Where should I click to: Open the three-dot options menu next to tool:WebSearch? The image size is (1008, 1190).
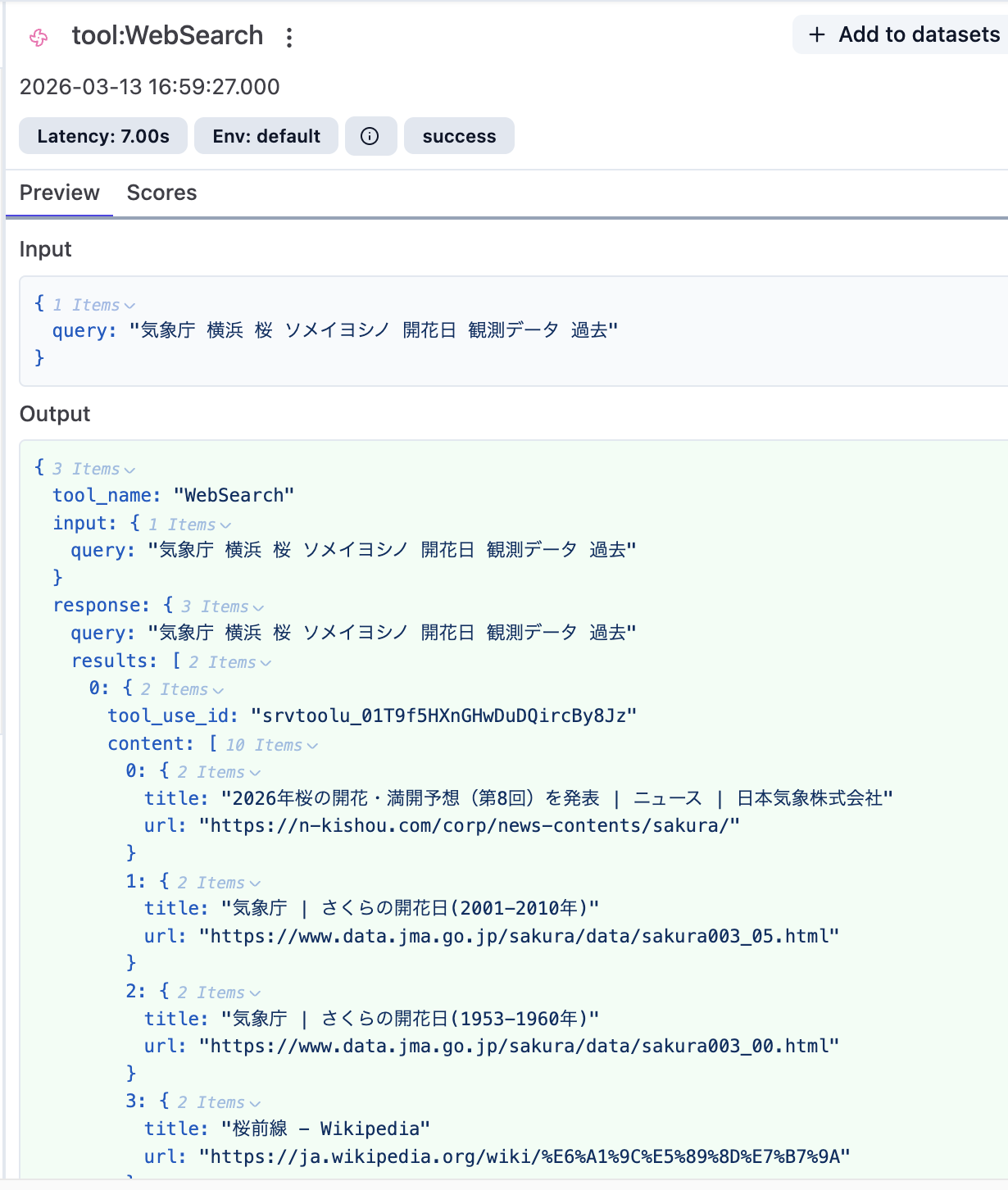click(291, 38)
